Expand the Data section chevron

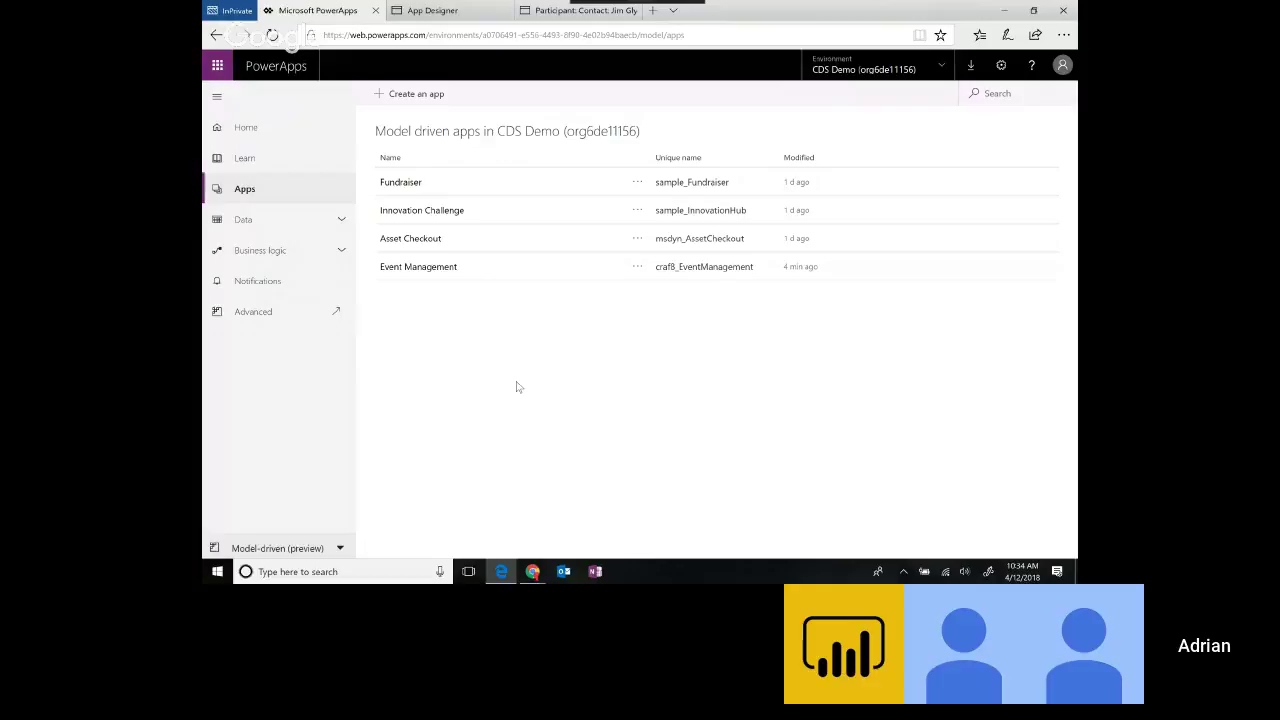pyautogui.click(x=341, y=219)
